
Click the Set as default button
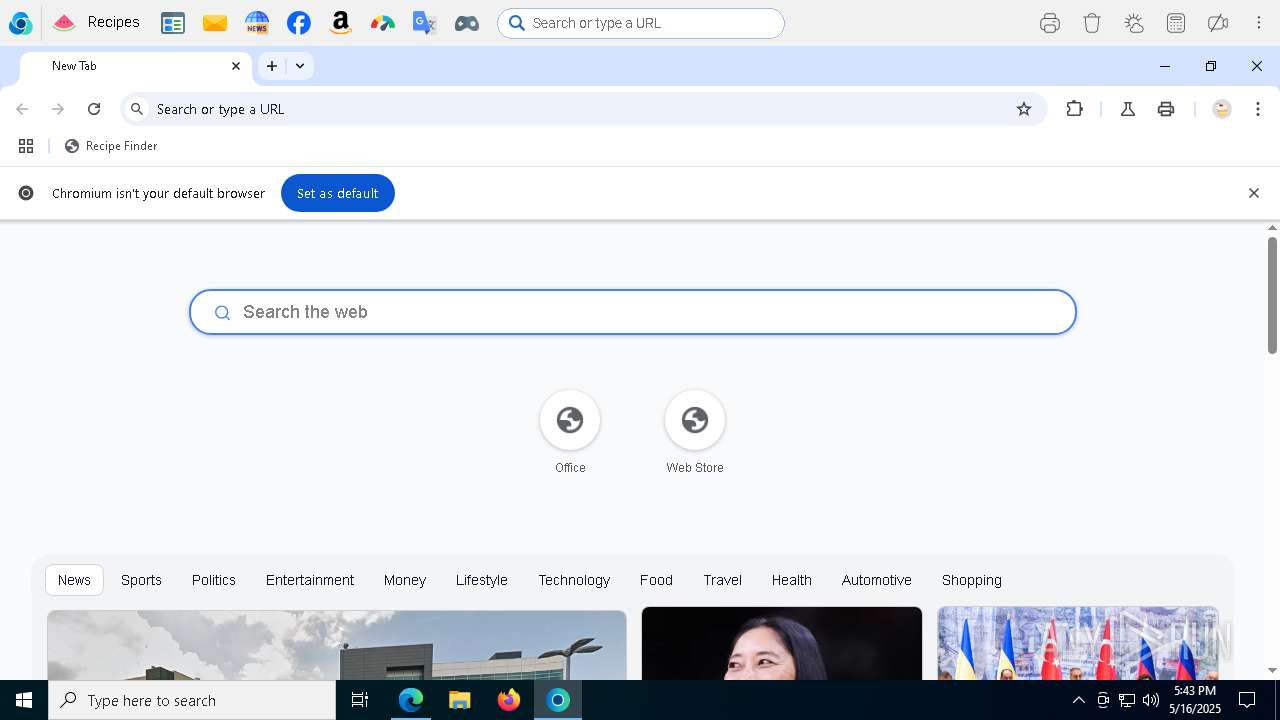(x=337, y=193)
